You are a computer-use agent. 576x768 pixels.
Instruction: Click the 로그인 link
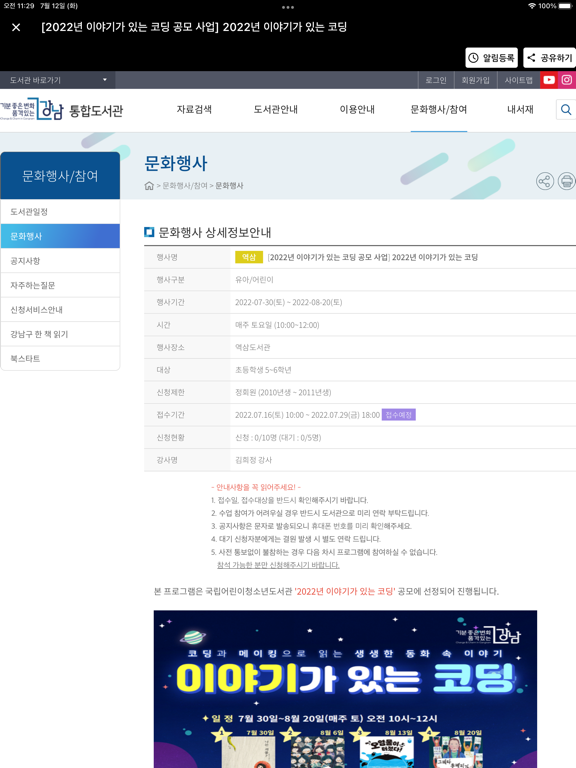(x=436, y=80)
